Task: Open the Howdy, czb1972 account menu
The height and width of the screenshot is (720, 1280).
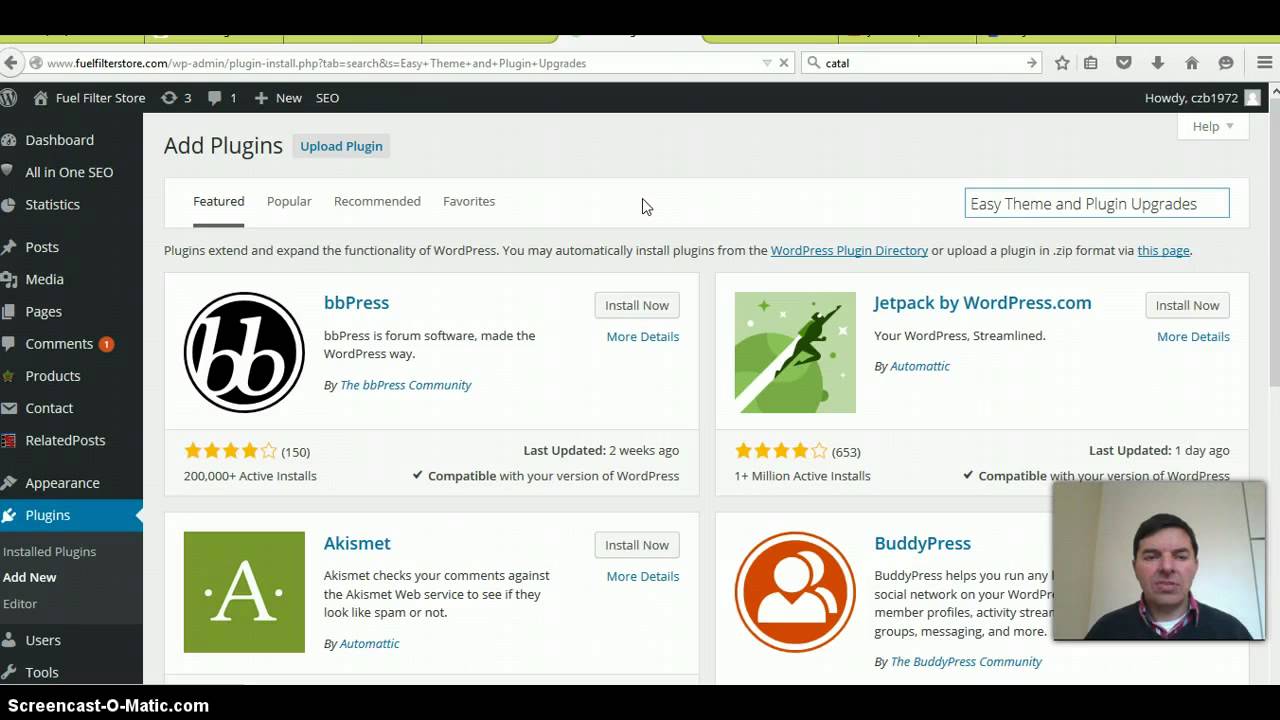Action: point(1203,98)
